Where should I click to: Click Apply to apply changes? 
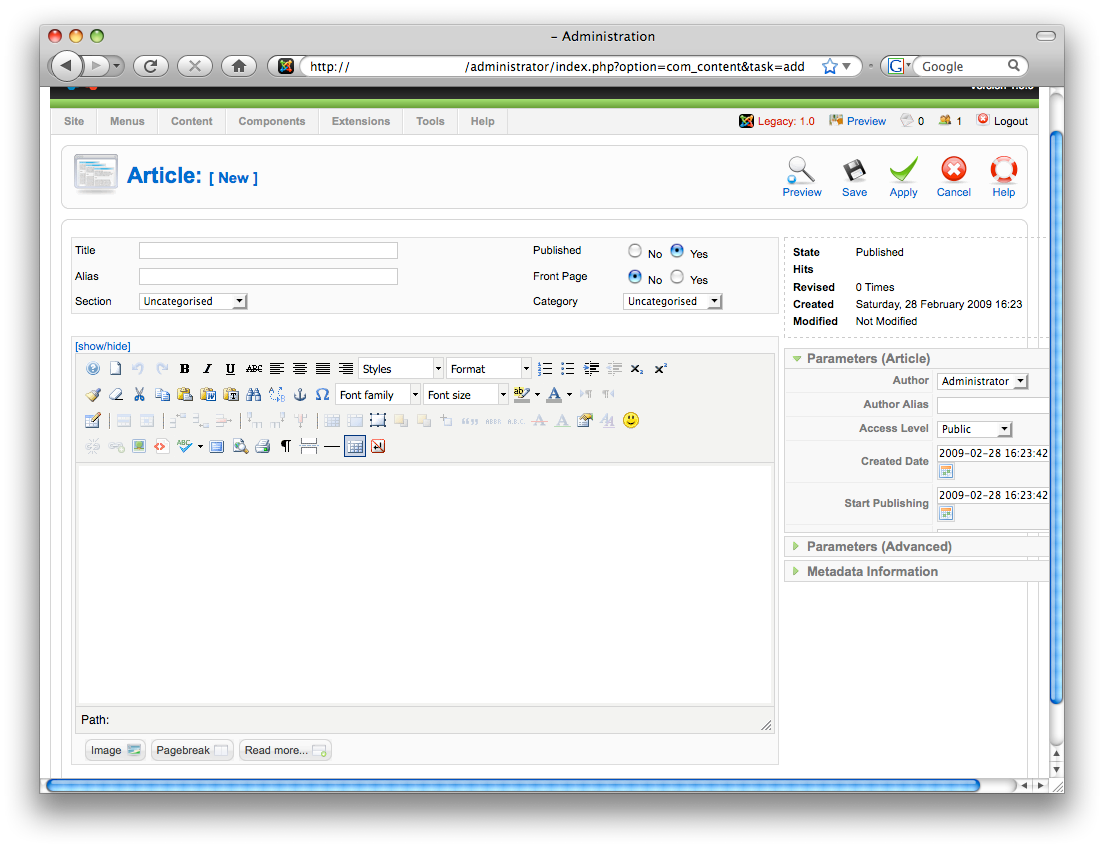(903, 177)
